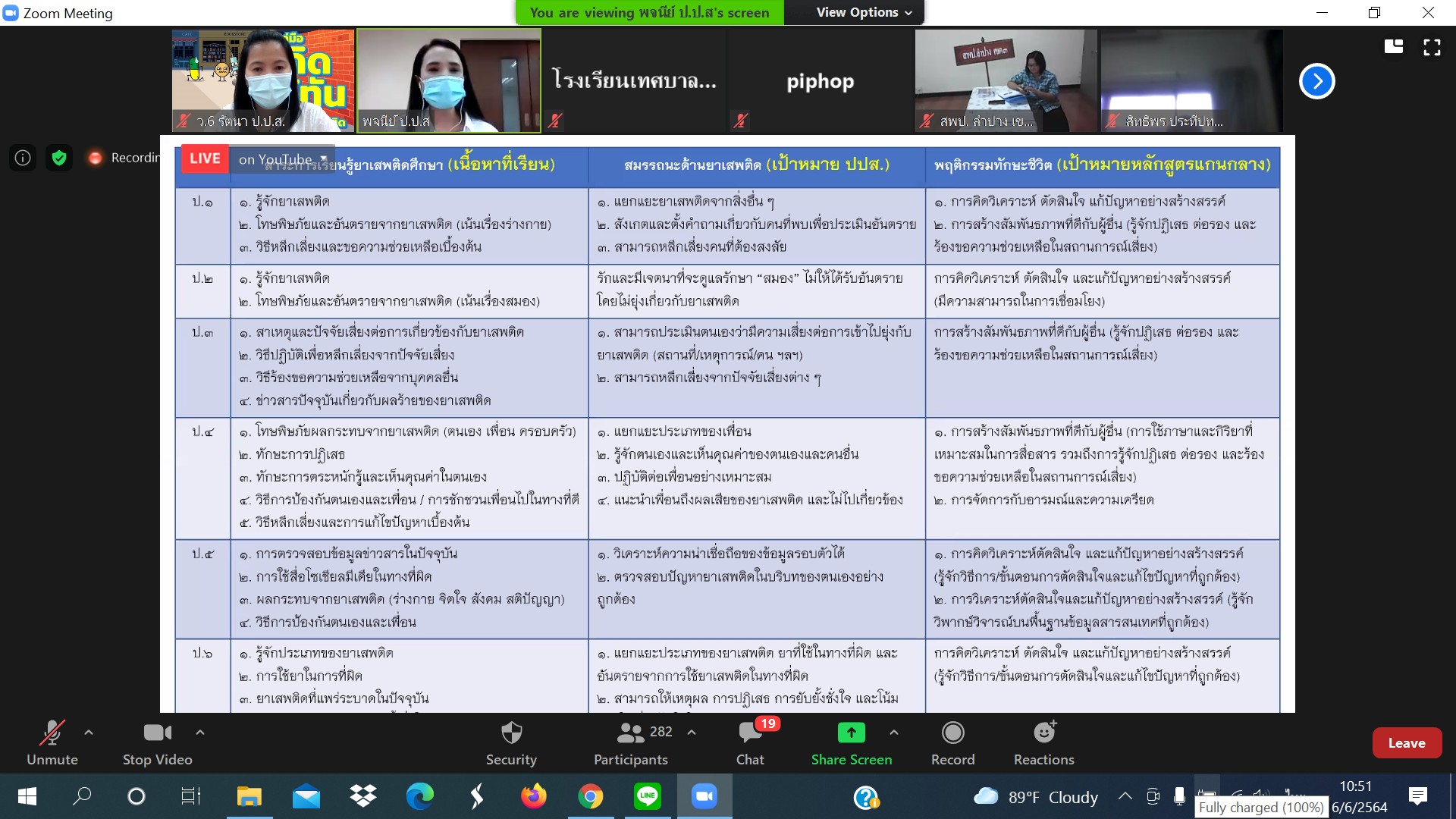Image resolution: width=1456 pixels, height=819 pixels.
Task: Open Mail app from taskbar
Action: tap(306, 796)
